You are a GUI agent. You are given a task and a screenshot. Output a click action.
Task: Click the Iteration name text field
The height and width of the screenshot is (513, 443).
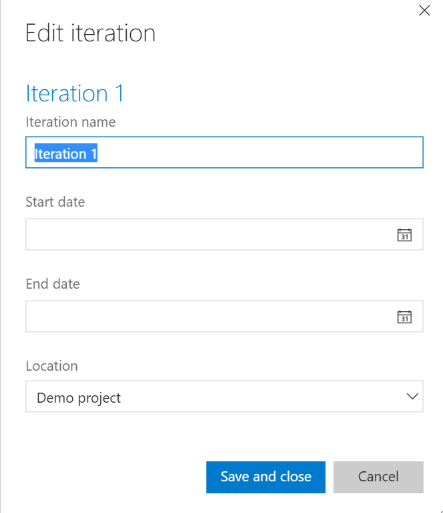224,152
